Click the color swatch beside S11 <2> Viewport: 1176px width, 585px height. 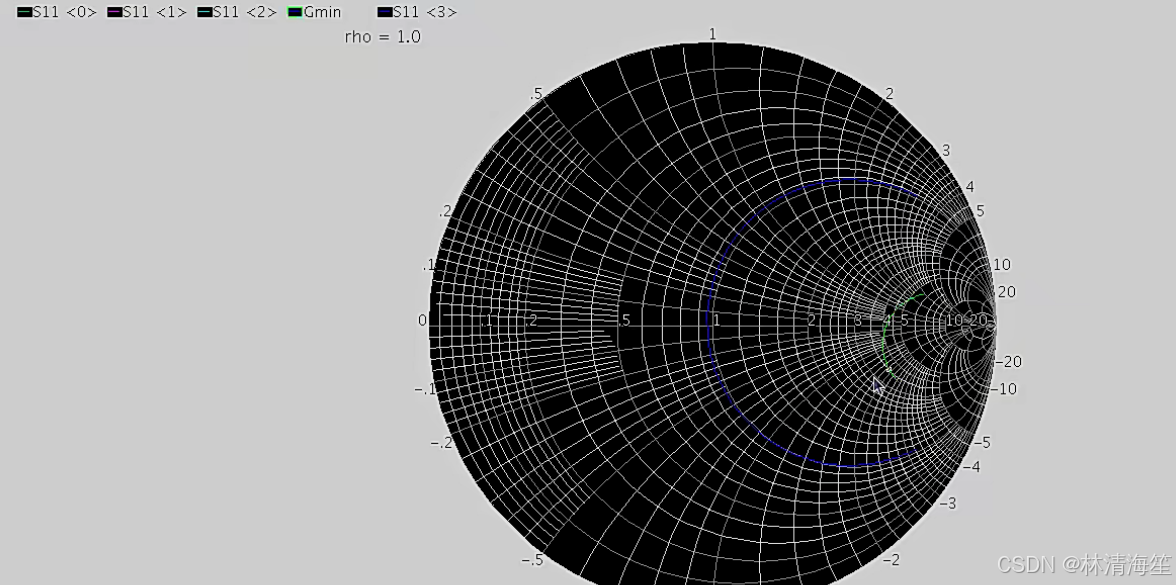tap(205, 12)
